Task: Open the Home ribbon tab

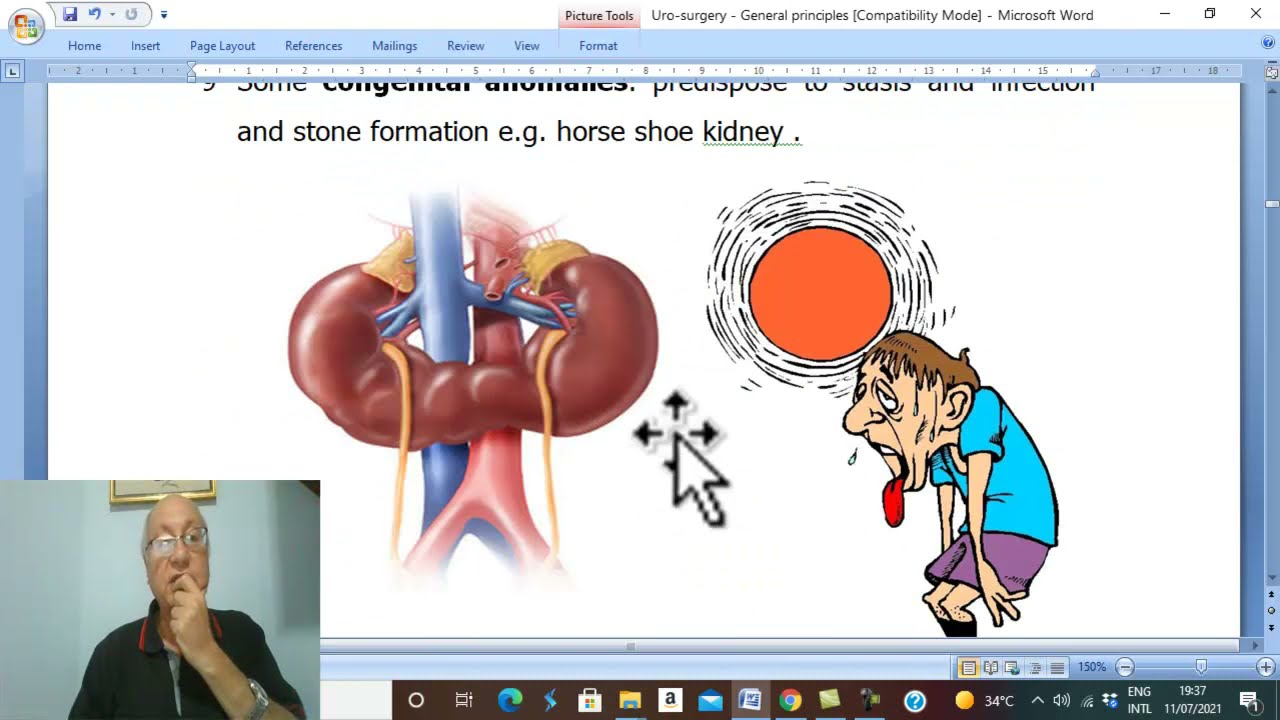Action: tap(84, 45)
